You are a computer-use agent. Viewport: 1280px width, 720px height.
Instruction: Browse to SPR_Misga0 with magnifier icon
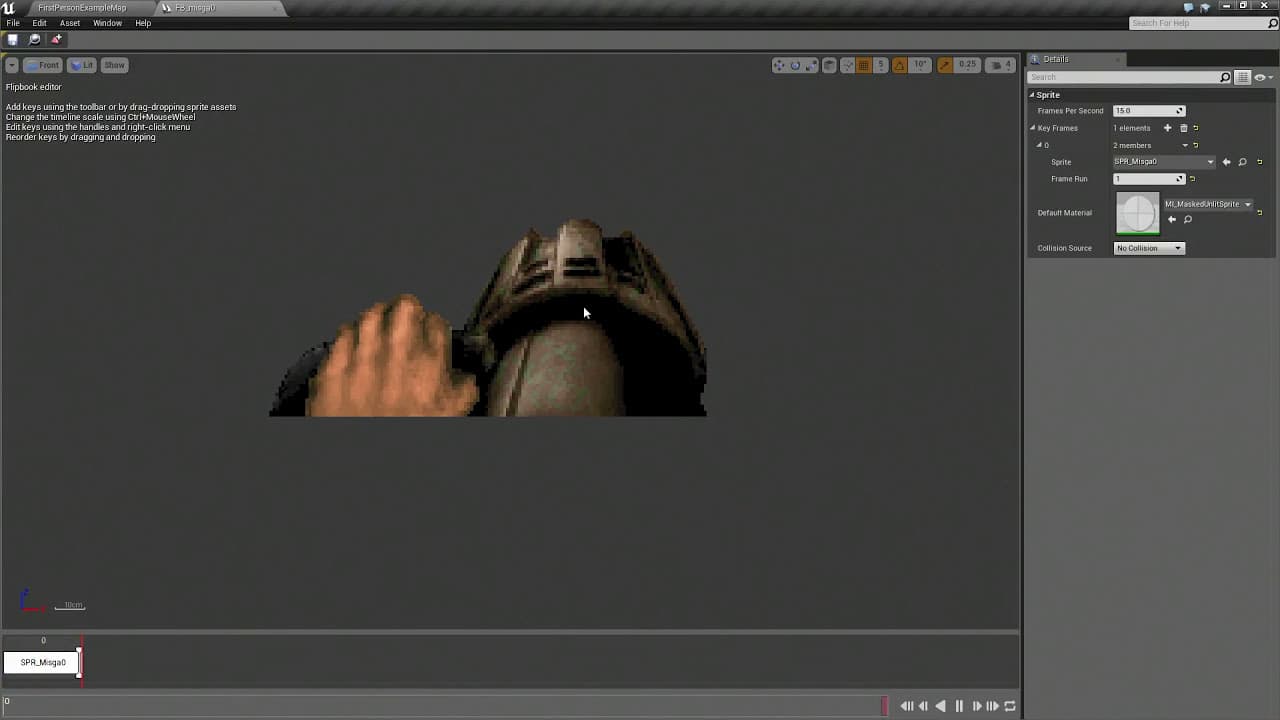click(x=1243, y=162)
